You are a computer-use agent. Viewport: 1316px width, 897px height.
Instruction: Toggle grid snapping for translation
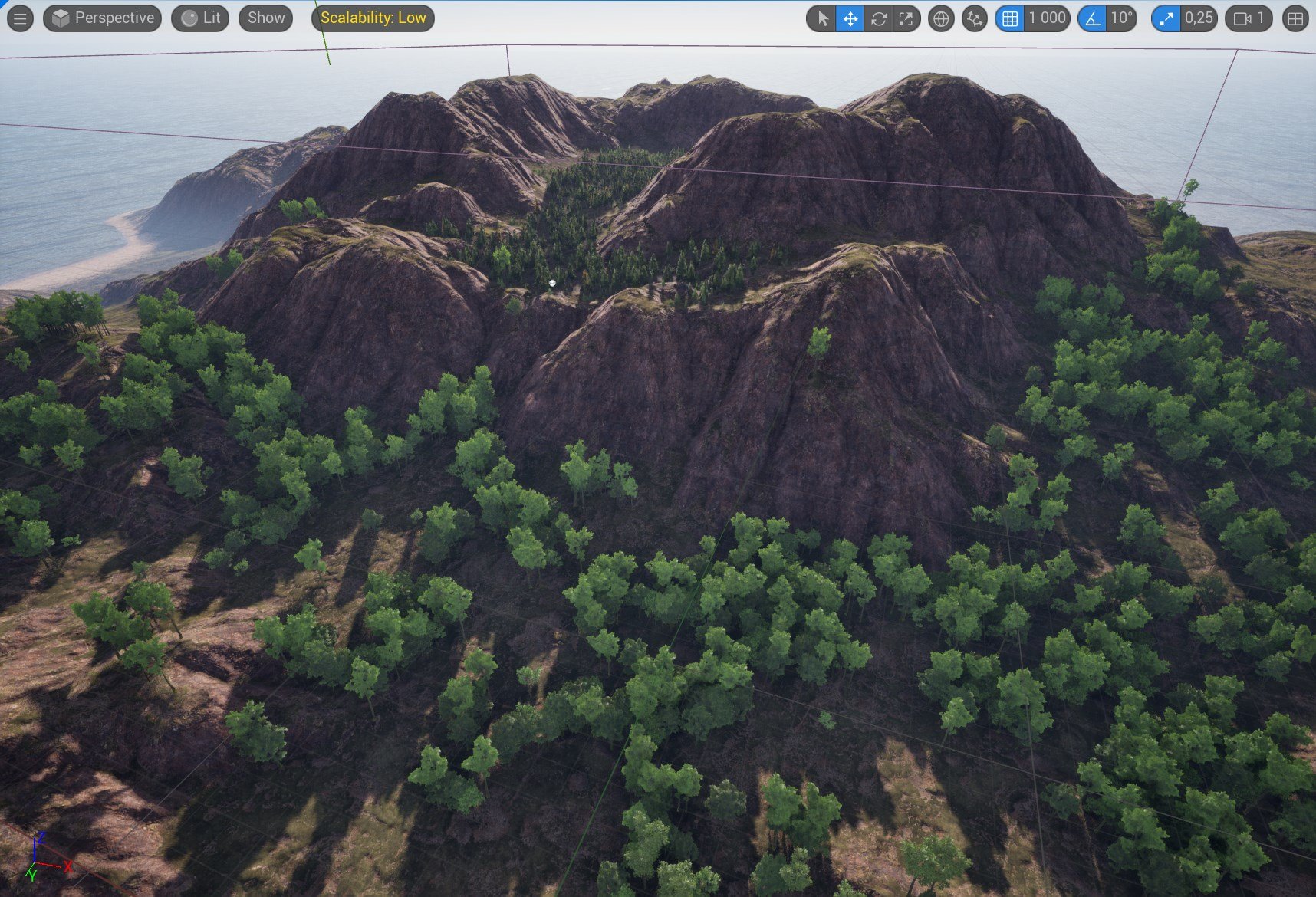[x=1010, y=18]
